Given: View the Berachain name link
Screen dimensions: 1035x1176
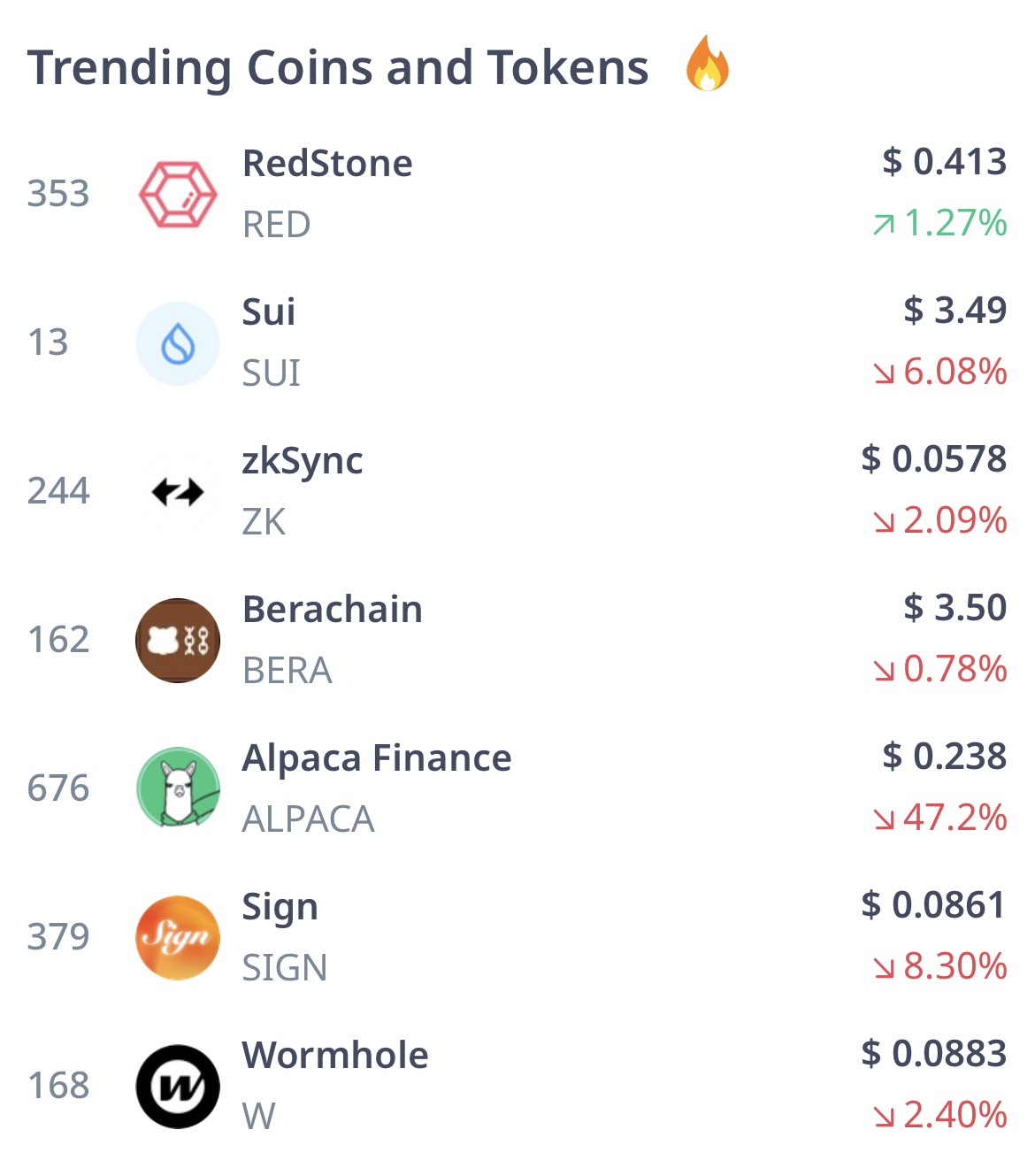Looking at the screenshot, I should pyautogui.click(x=333, y=610).
